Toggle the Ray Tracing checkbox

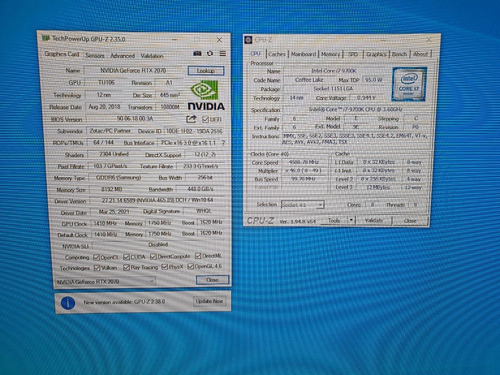(126, 267)
